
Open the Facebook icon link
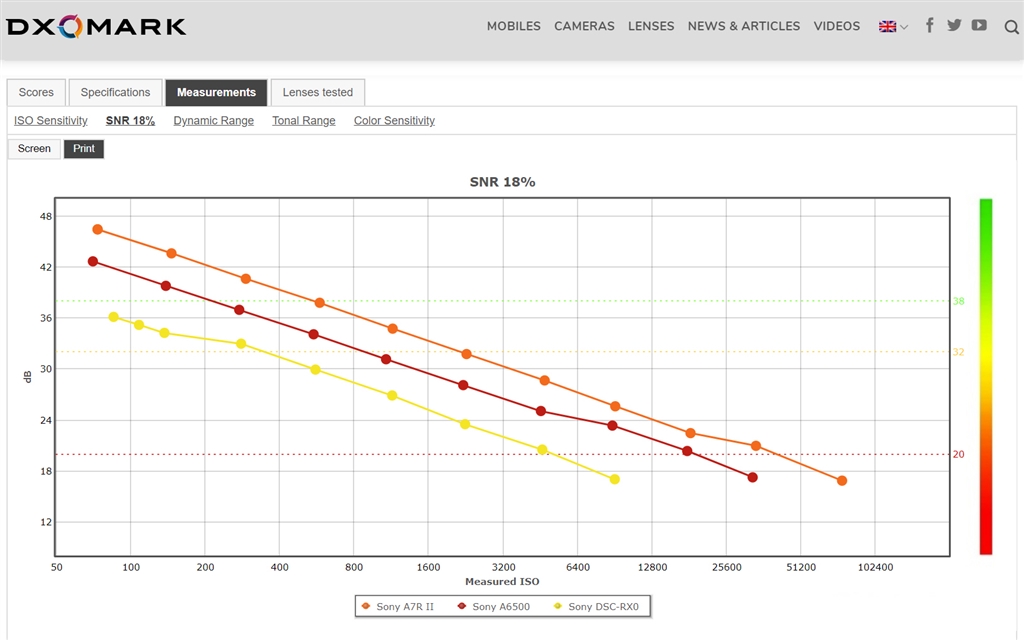pyautogui.click(x=929, y=25)
